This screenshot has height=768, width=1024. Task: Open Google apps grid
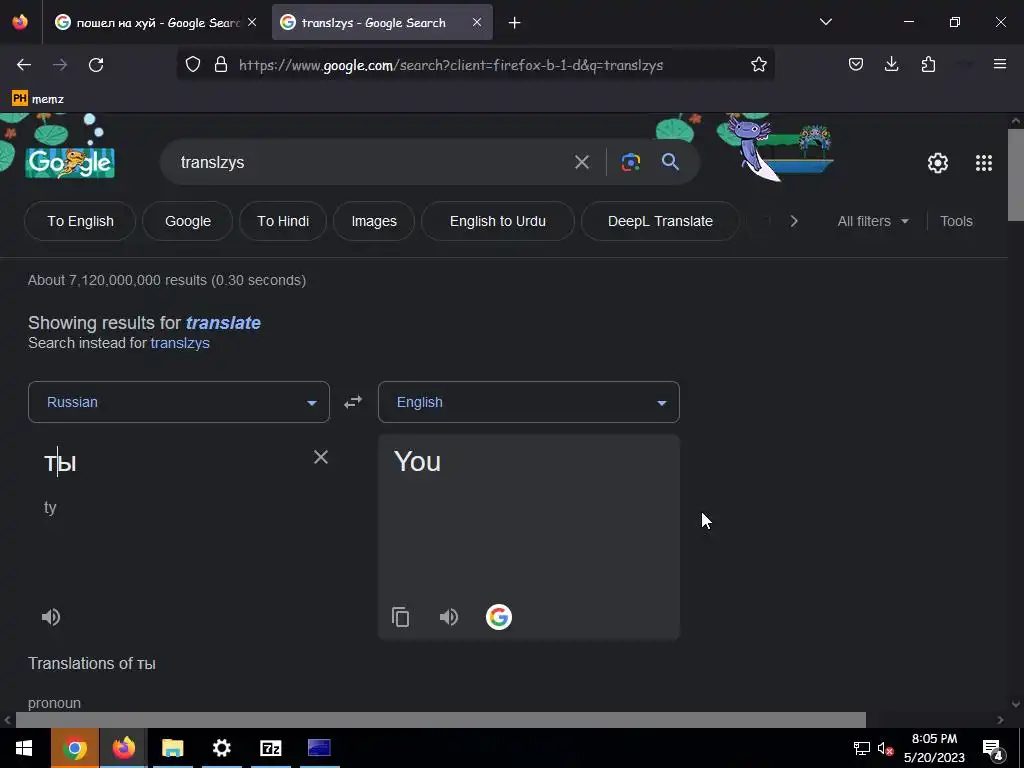(984, 163)
